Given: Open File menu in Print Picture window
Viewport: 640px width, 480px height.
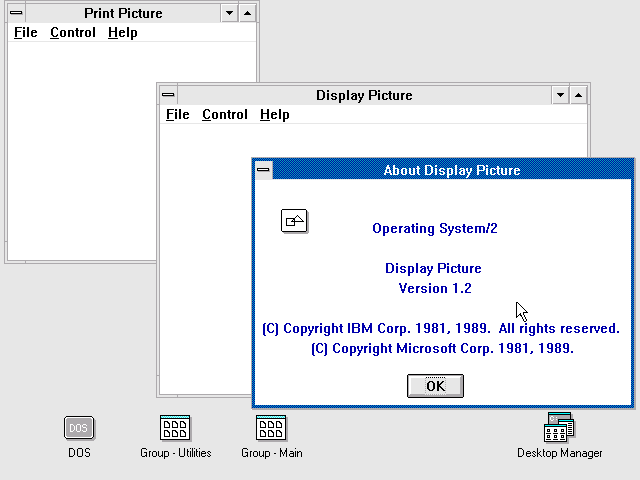Looking at the screenshot, I should coord(26,33).
